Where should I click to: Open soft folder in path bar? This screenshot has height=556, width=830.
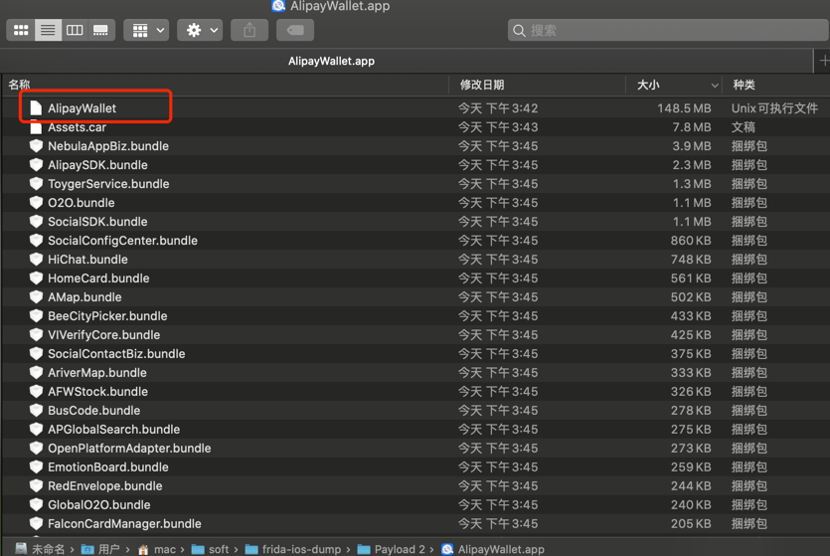[210, 549]
